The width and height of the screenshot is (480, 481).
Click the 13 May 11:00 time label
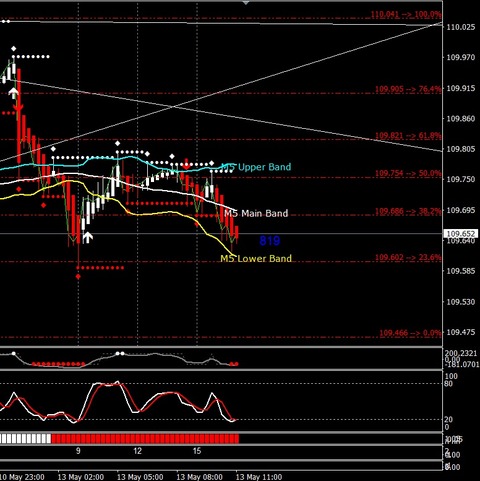click(x=259, y=477)
